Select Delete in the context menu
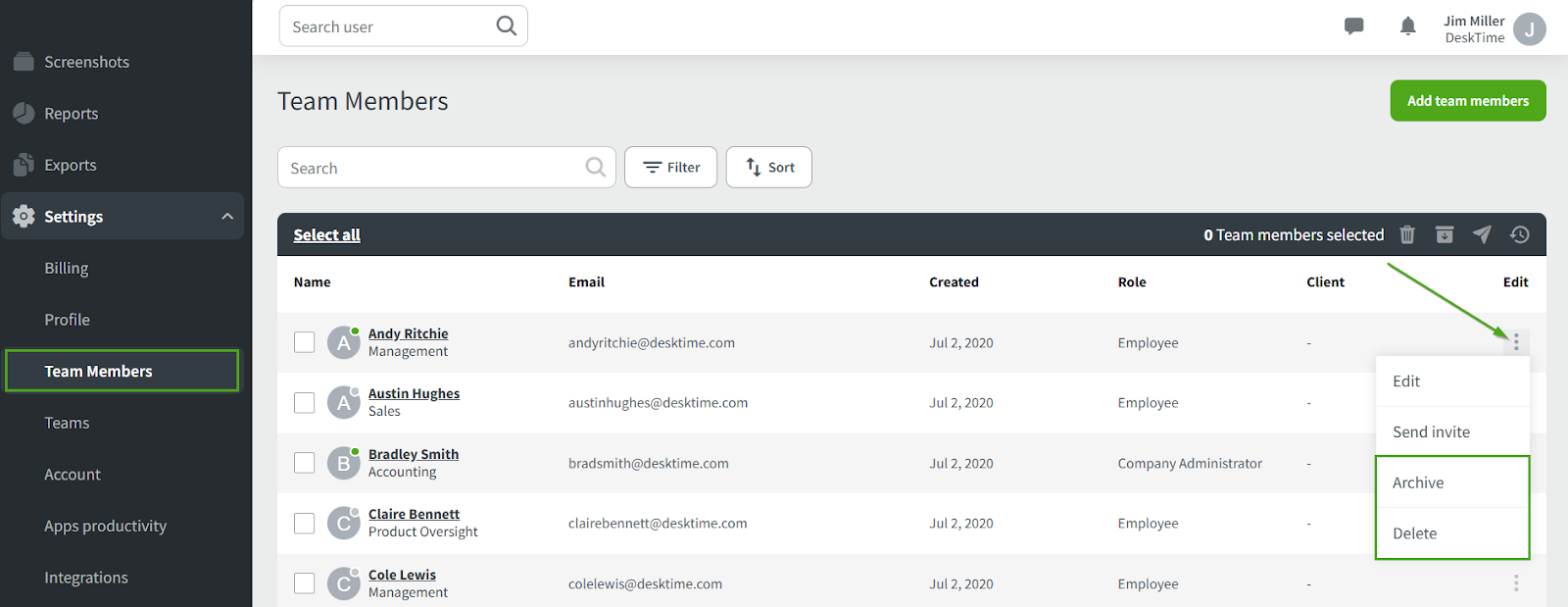Viewport: 1568px width, 607px height. [1415, 533]
